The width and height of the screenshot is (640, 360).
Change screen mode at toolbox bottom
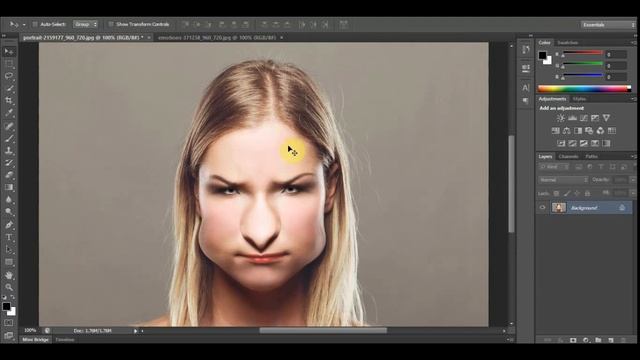pos(9,335)
